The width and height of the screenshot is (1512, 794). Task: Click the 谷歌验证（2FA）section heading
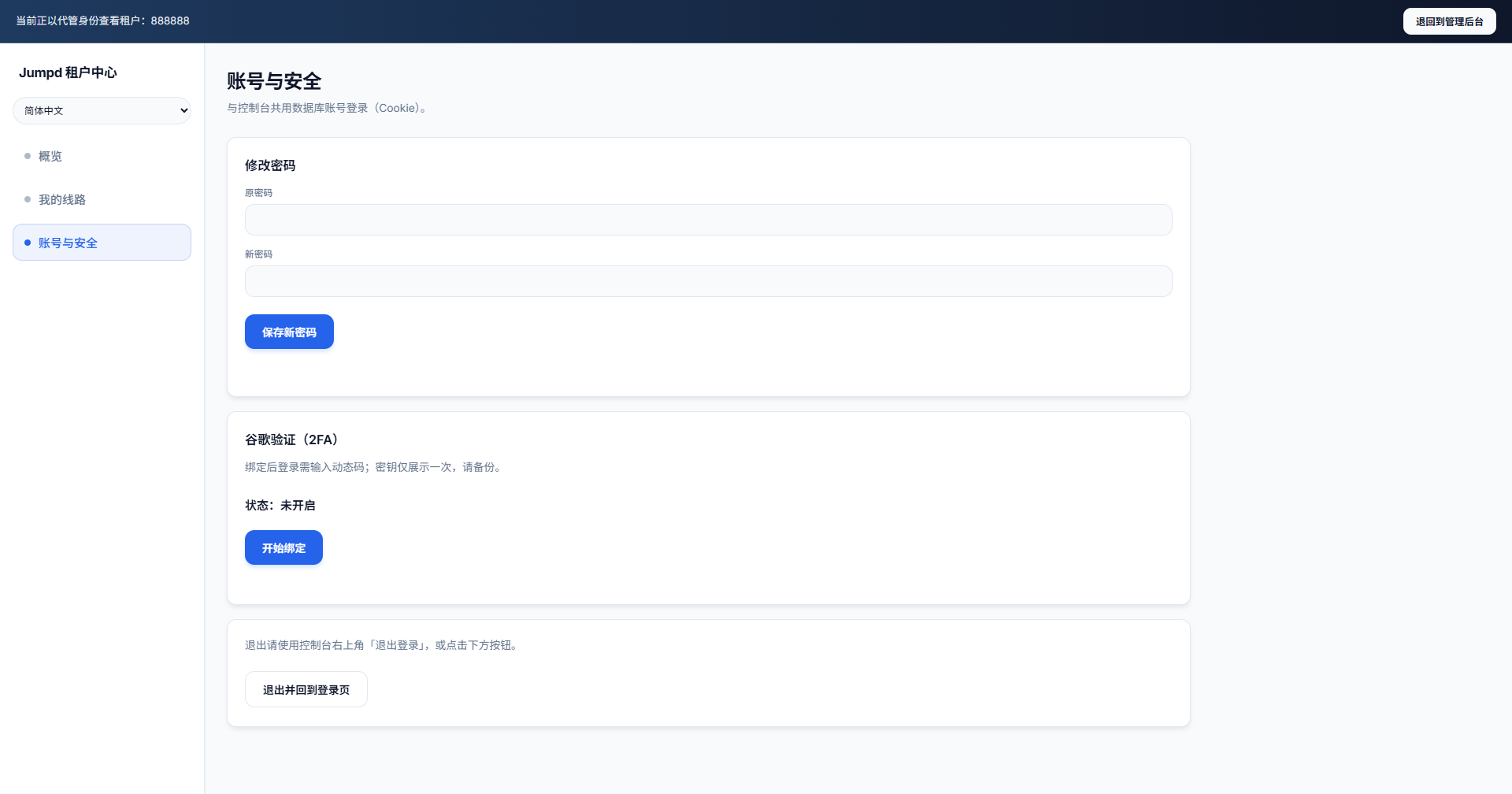[291, 440]
